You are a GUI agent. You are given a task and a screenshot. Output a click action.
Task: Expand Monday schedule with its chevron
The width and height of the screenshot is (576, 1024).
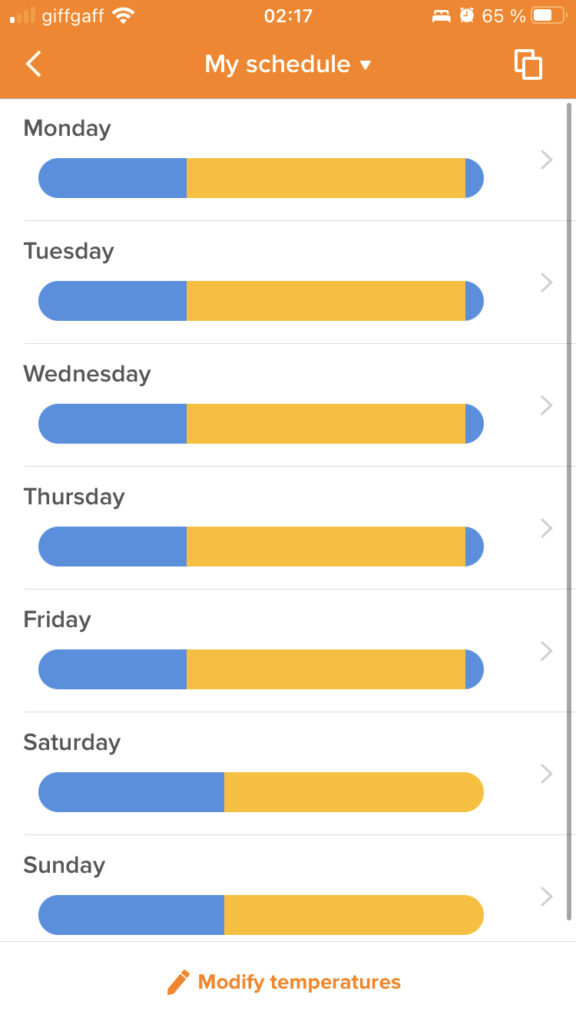tap(547, 159)
